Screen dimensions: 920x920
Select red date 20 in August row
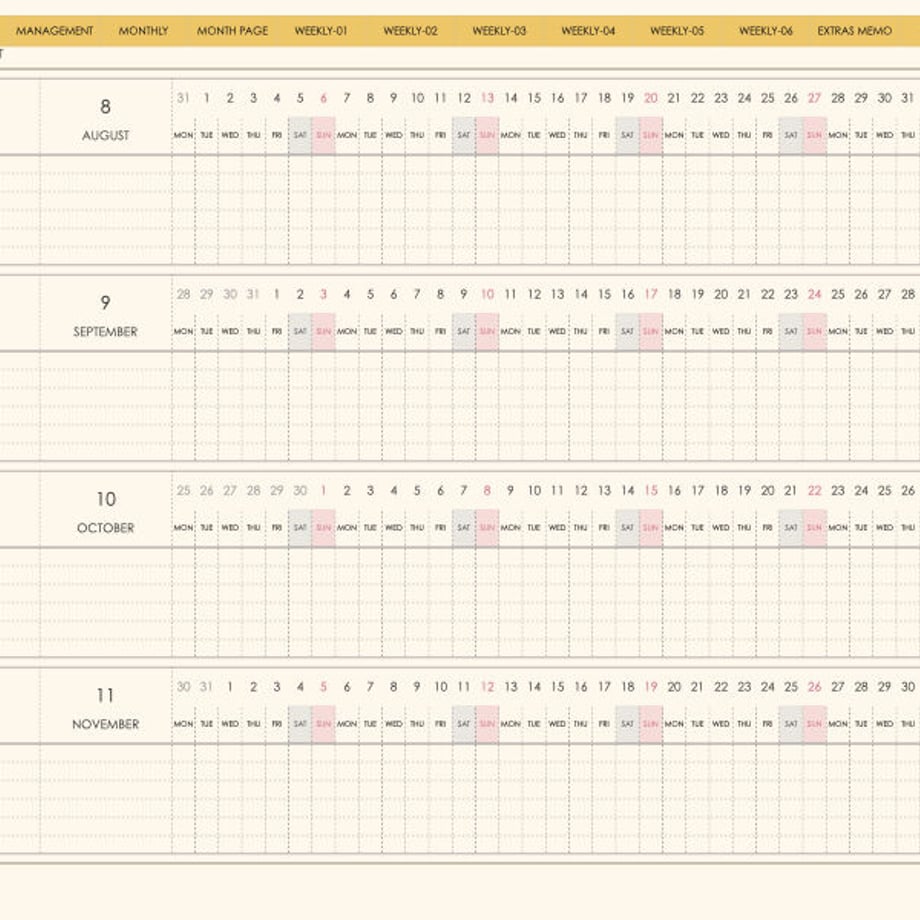click(x=651, y=98)
